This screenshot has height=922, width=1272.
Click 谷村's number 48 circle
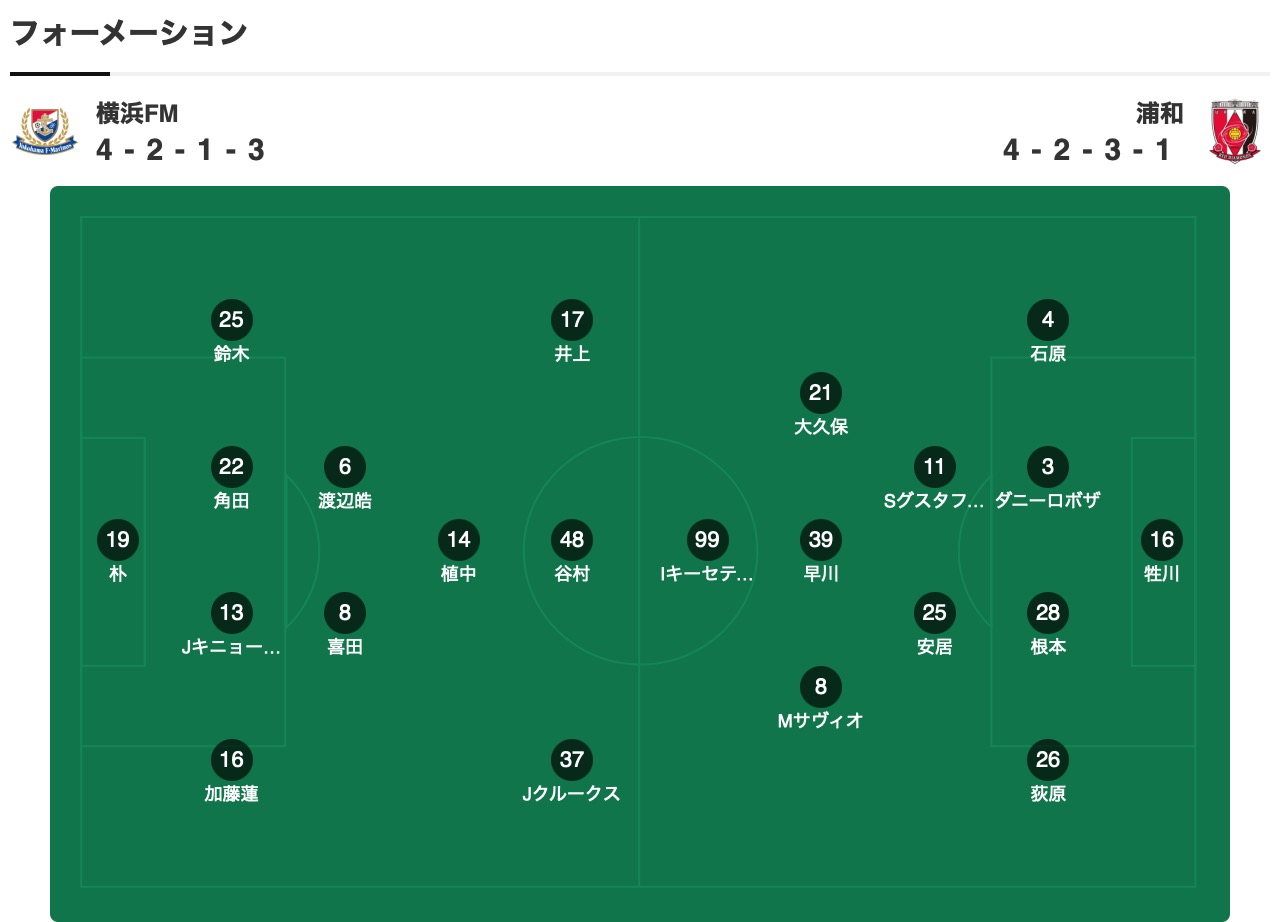pos(572,540)
